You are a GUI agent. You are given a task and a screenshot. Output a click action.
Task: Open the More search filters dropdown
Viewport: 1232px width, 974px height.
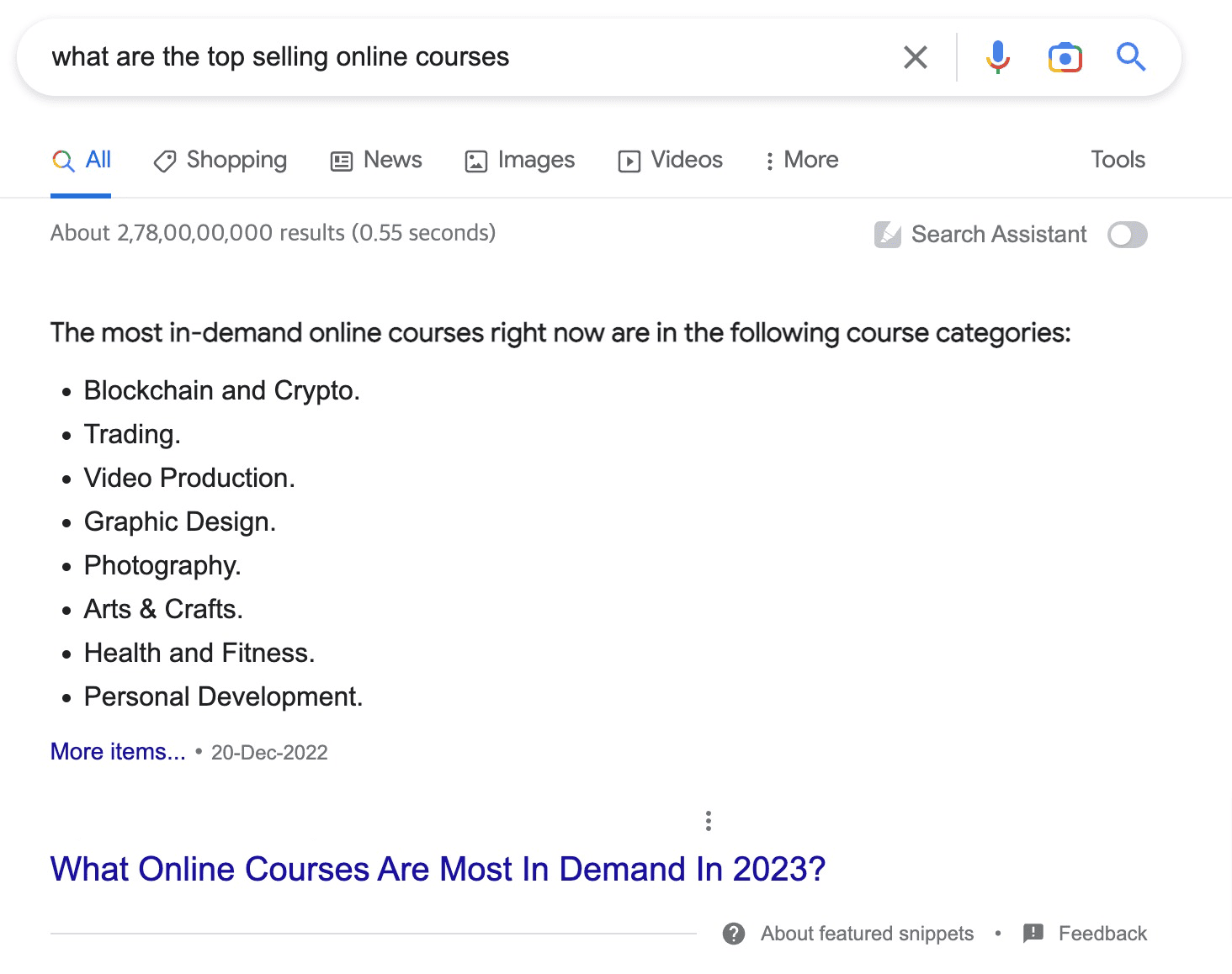(x=801, y=160)
